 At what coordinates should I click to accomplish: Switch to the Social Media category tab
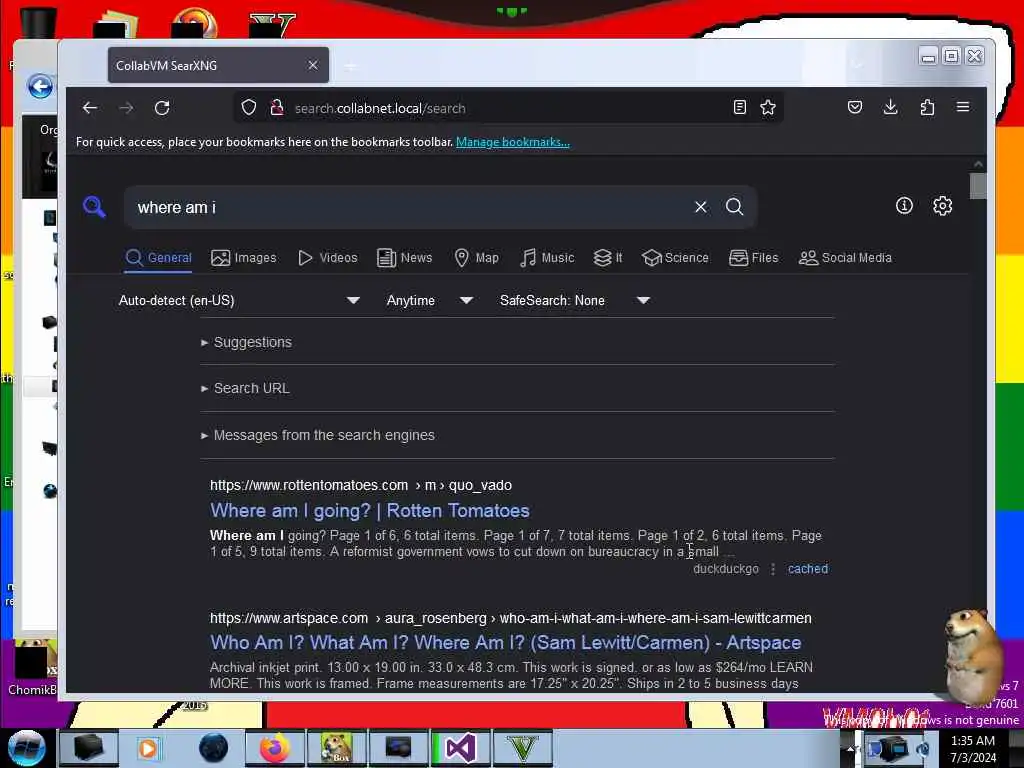coord(845,258)
